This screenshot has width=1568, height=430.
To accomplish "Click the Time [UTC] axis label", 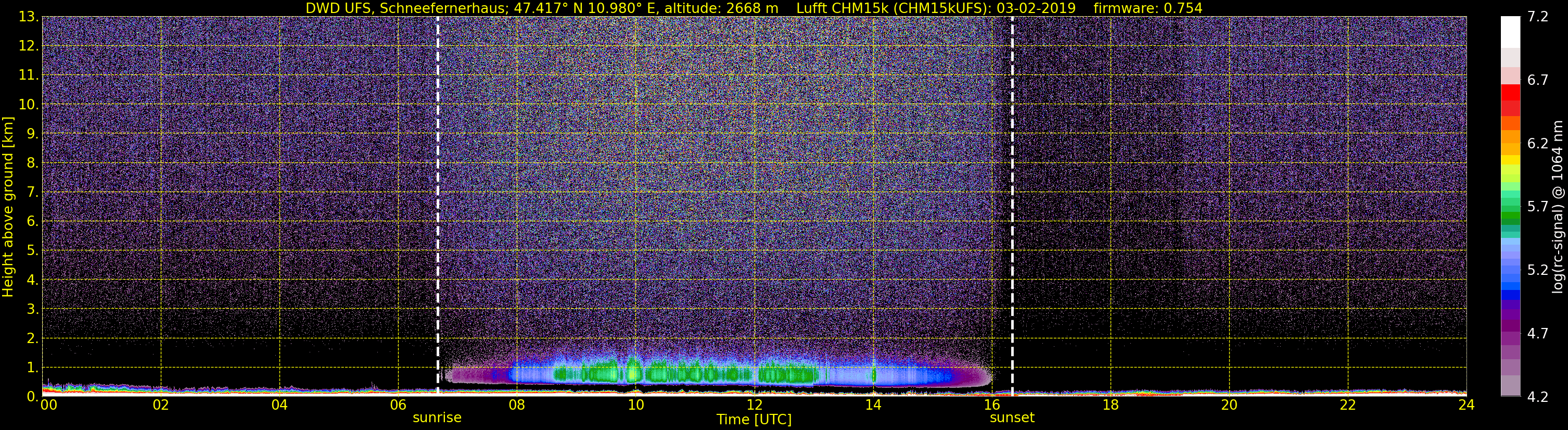I will point(754,420).
